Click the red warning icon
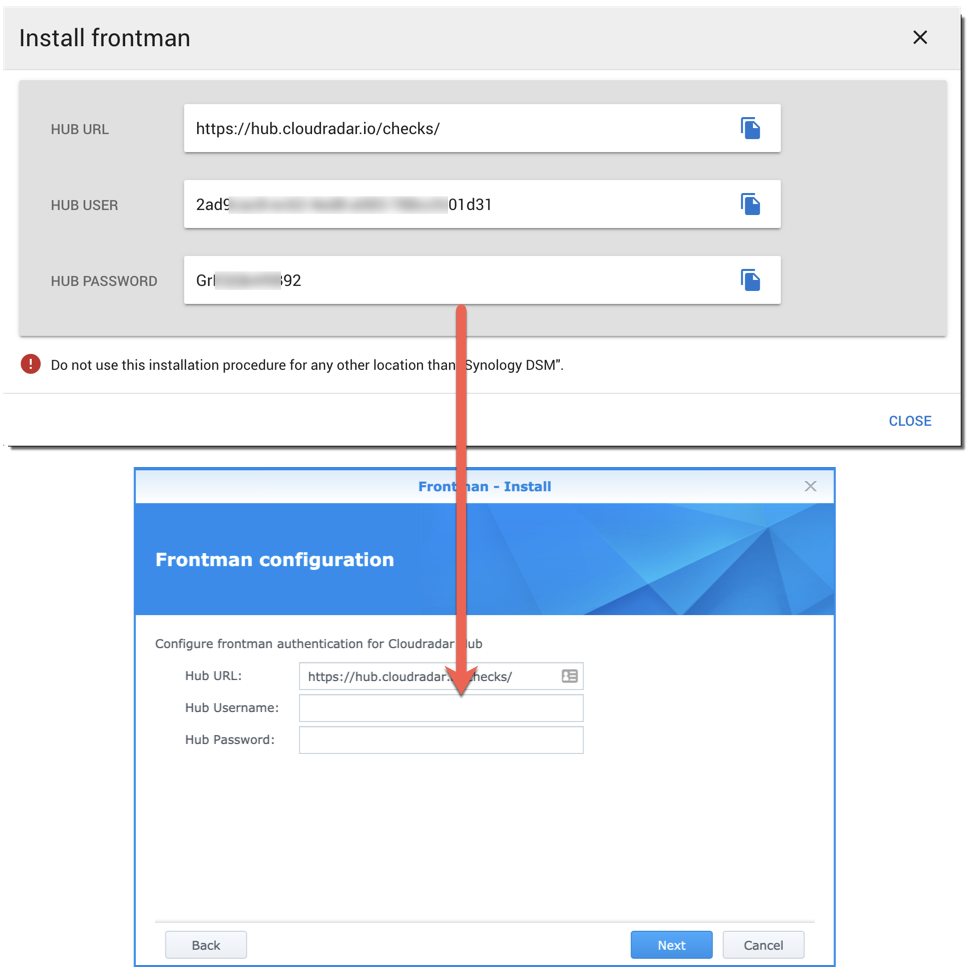 tap(30, 364)
